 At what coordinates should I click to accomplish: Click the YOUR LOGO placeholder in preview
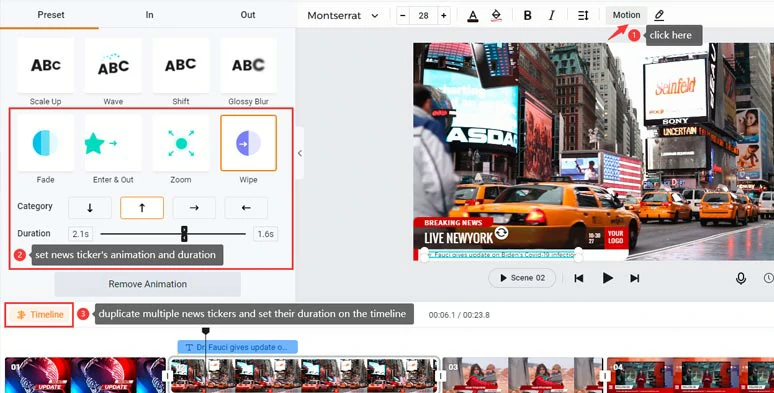[x=615, y=237]
